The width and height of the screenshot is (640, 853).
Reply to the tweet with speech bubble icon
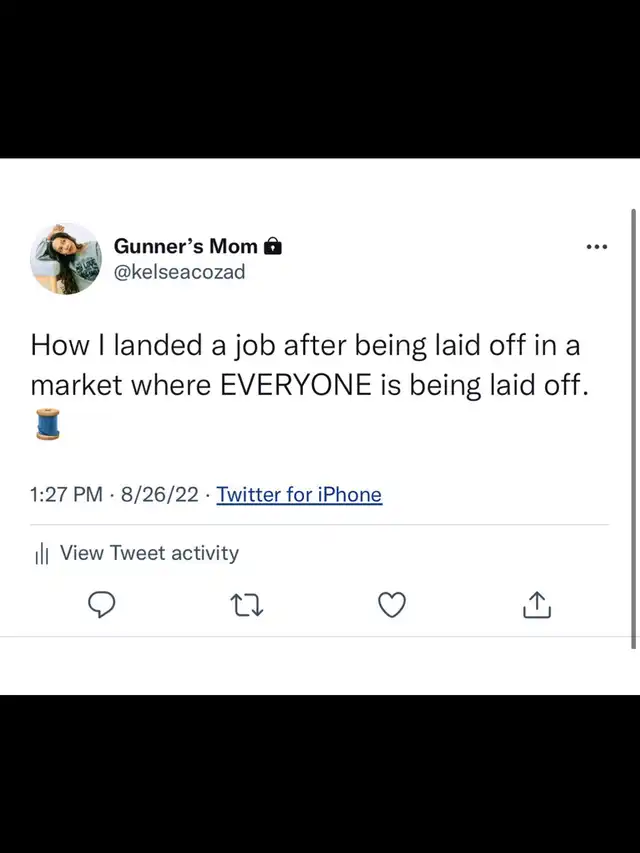pos(101,605)
